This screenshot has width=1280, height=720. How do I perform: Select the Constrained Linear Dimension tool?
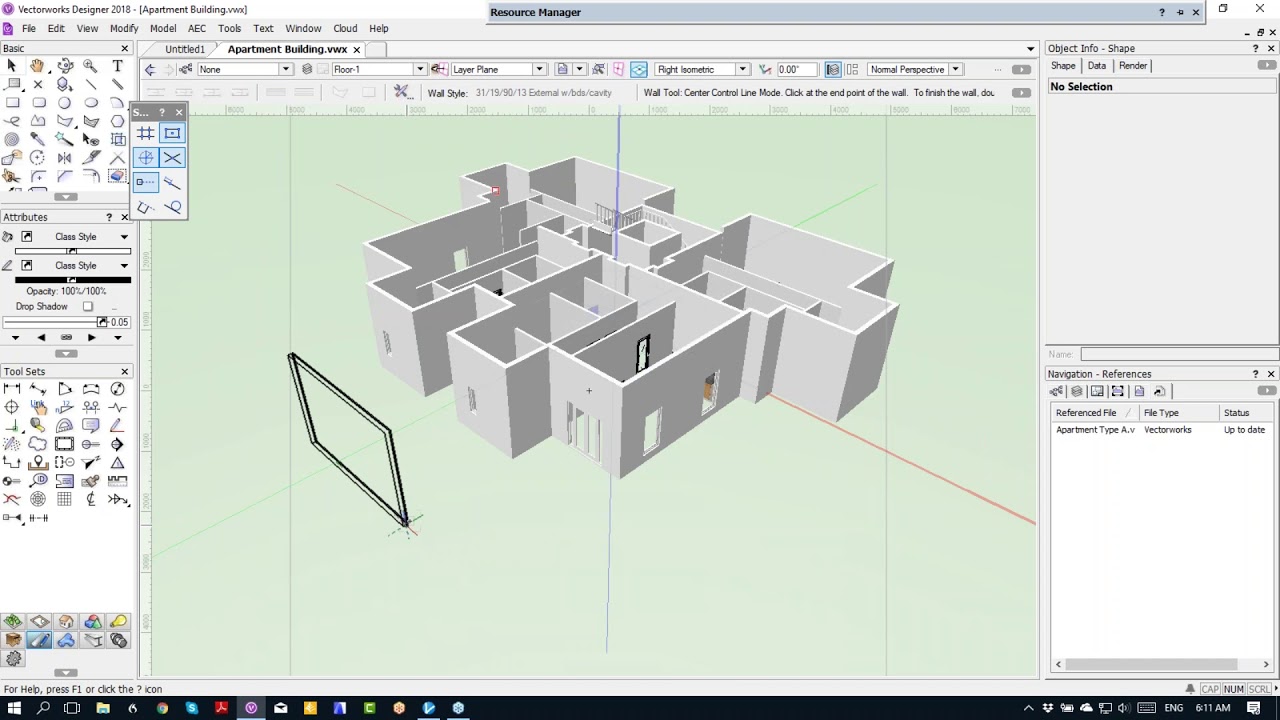pyautogui.click(x=12, y=388)
